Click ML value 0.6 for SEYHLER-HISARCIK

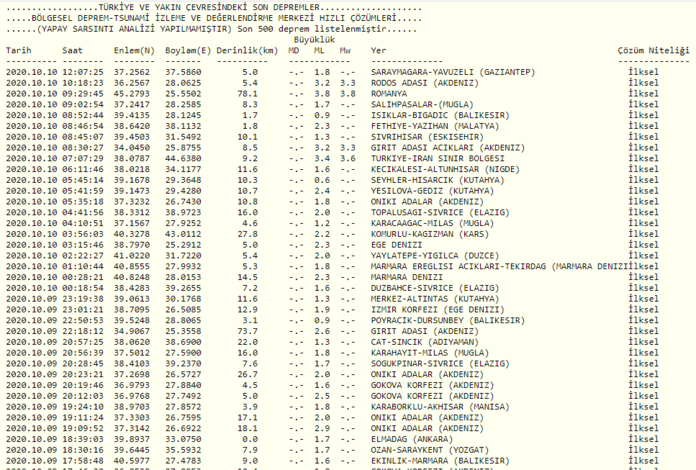322,180
